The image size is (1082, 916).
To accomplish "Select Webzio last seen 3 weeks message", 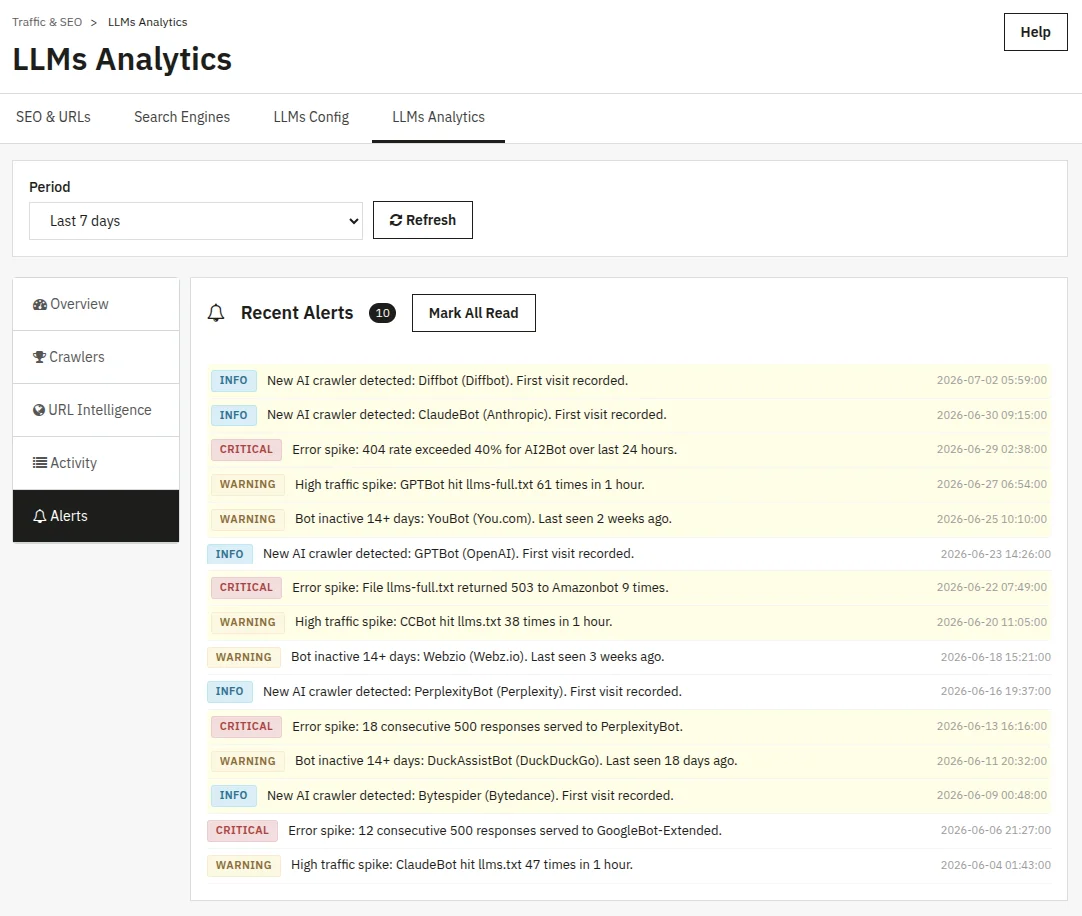I will 478,656.
